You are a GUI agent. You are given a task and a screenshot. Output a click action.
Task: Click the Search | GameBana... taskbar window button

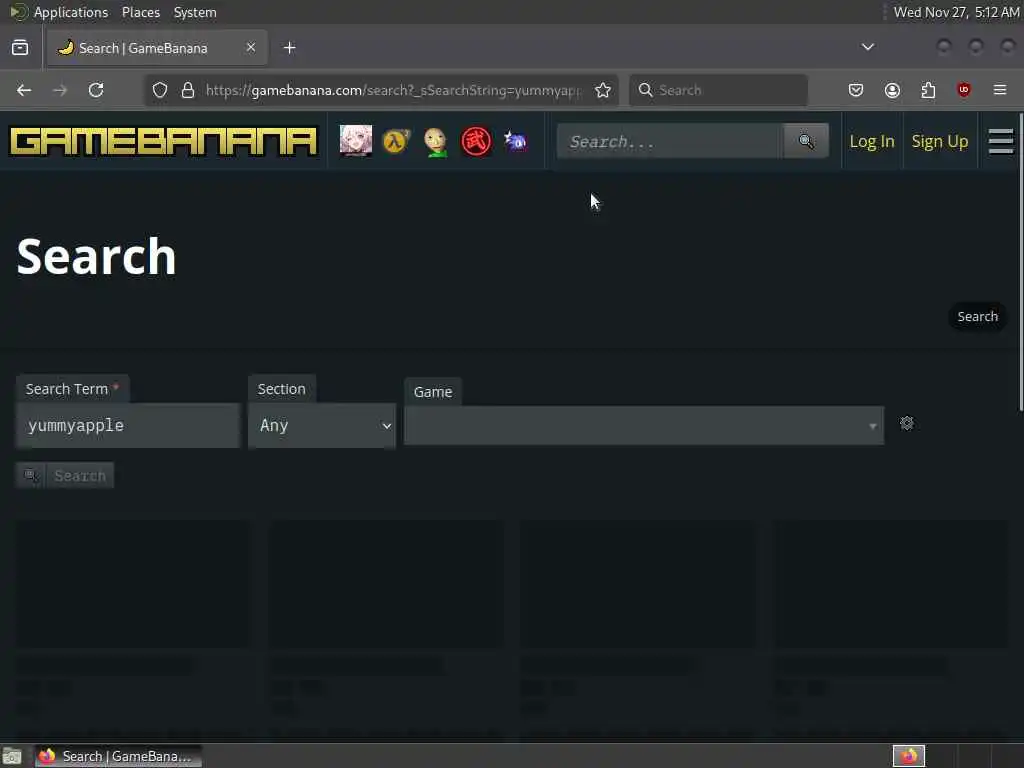(118, 756)
